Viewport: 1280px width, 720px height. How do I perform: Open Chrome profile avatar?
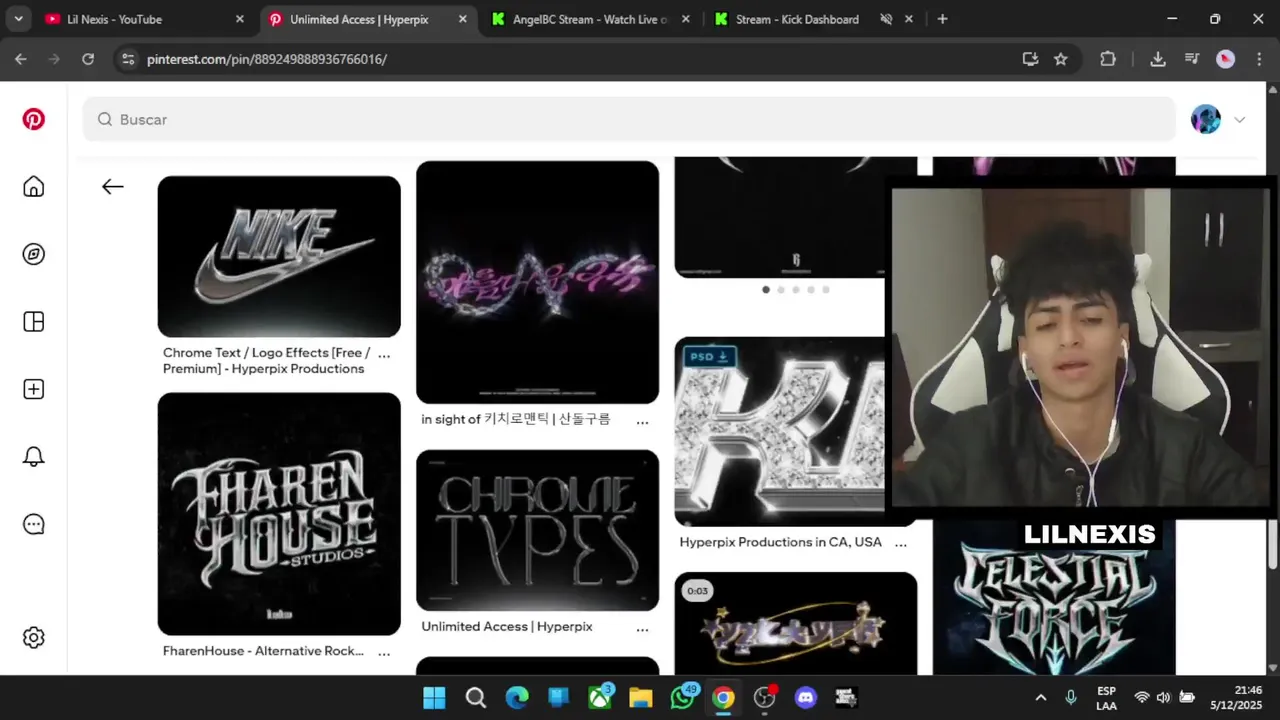pyautogui.click(x=1225, y=59)
